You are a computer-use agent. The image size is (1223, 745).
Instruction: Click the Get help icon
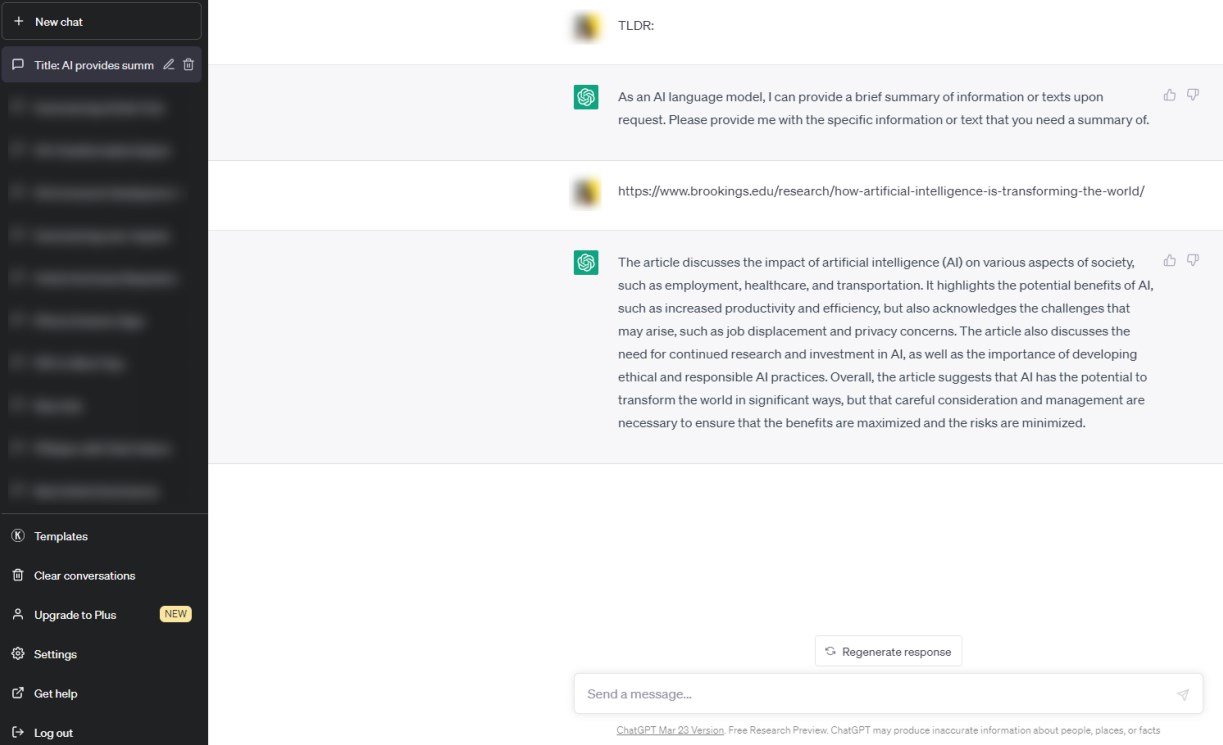point(17,693)
